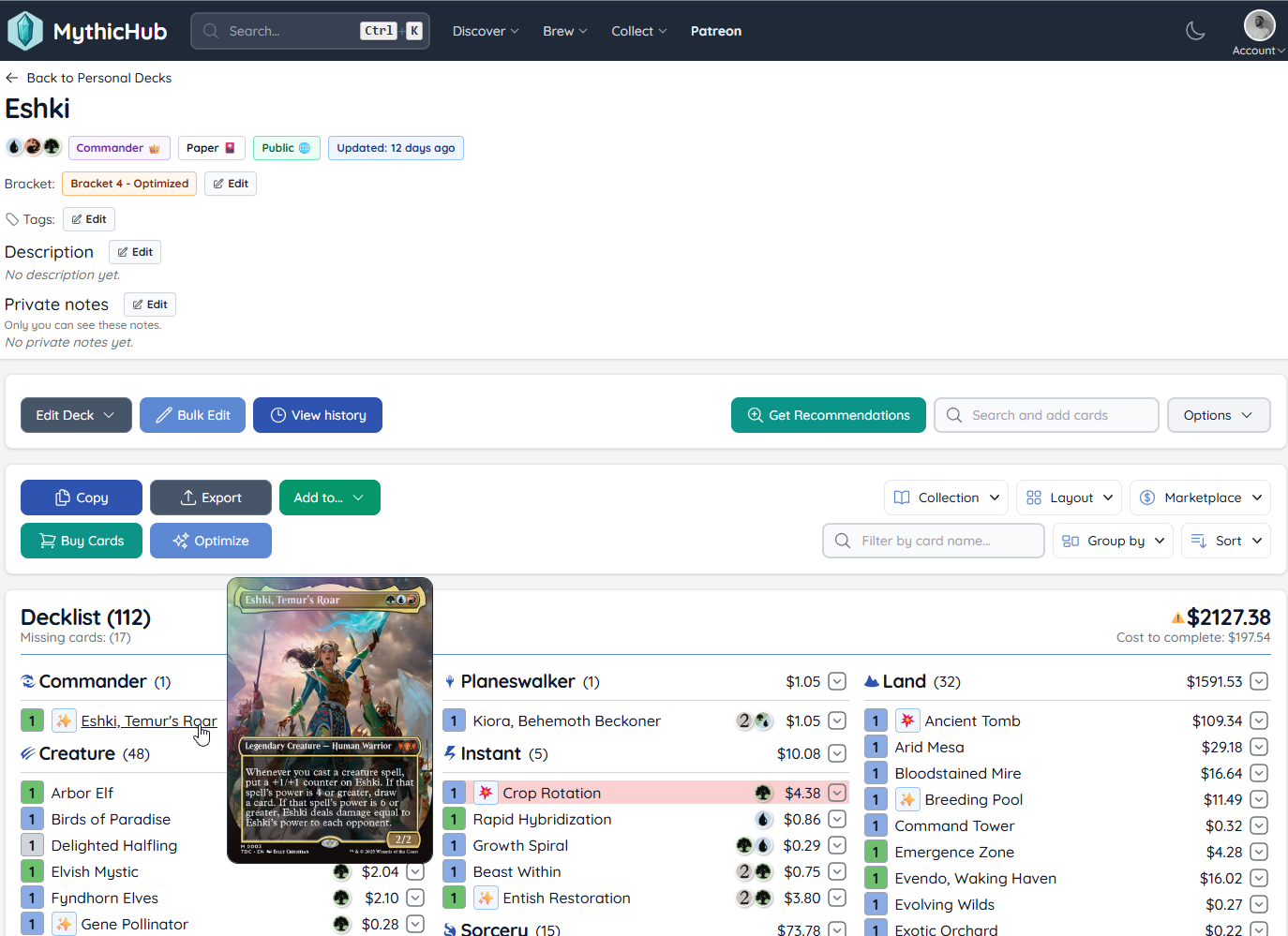Click the warning triangle beside $2127.38
This screenshot has width=1288, height=936.
pos(1178,617)
